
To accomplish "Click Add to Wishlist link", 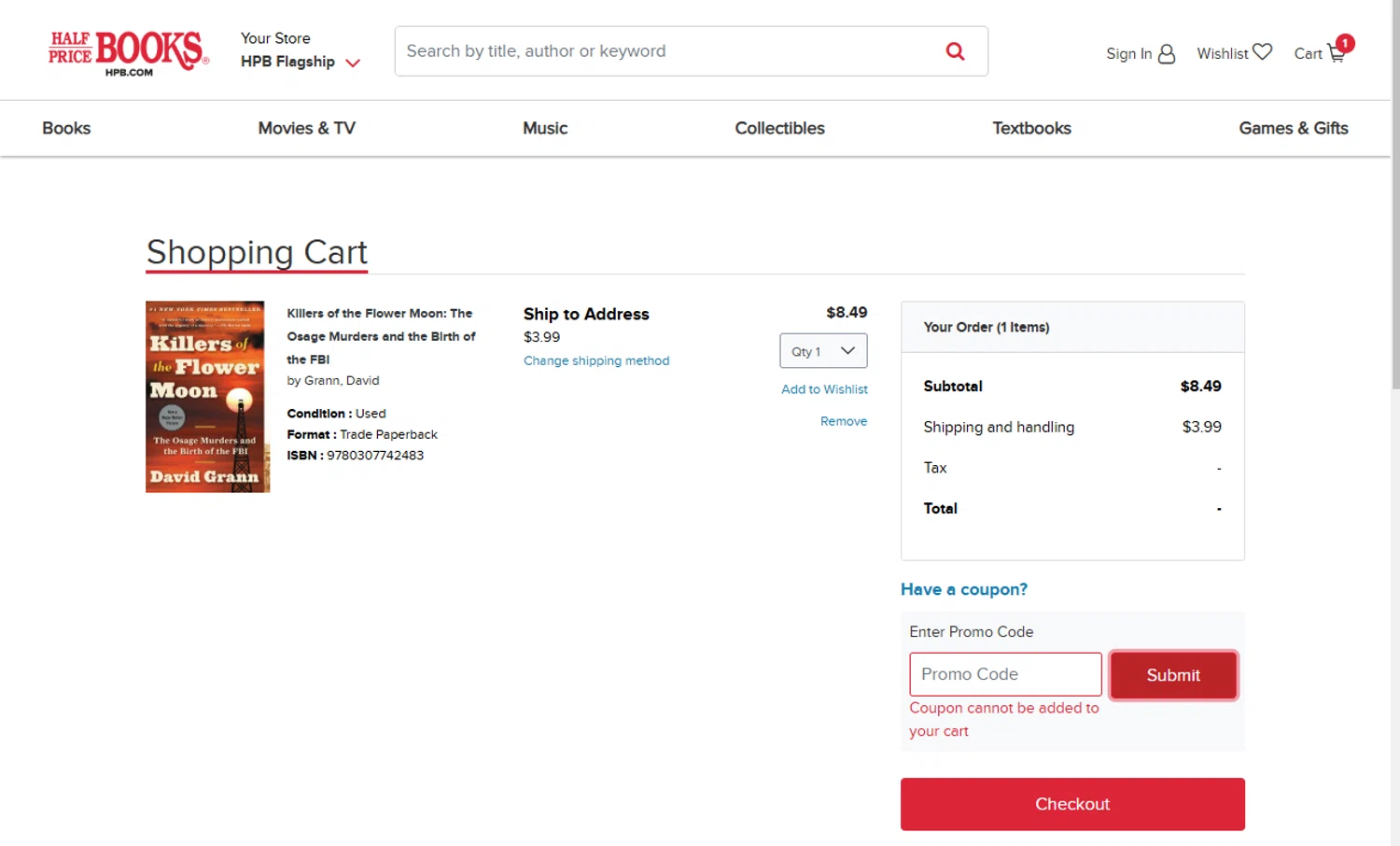I will click(824, 389).
